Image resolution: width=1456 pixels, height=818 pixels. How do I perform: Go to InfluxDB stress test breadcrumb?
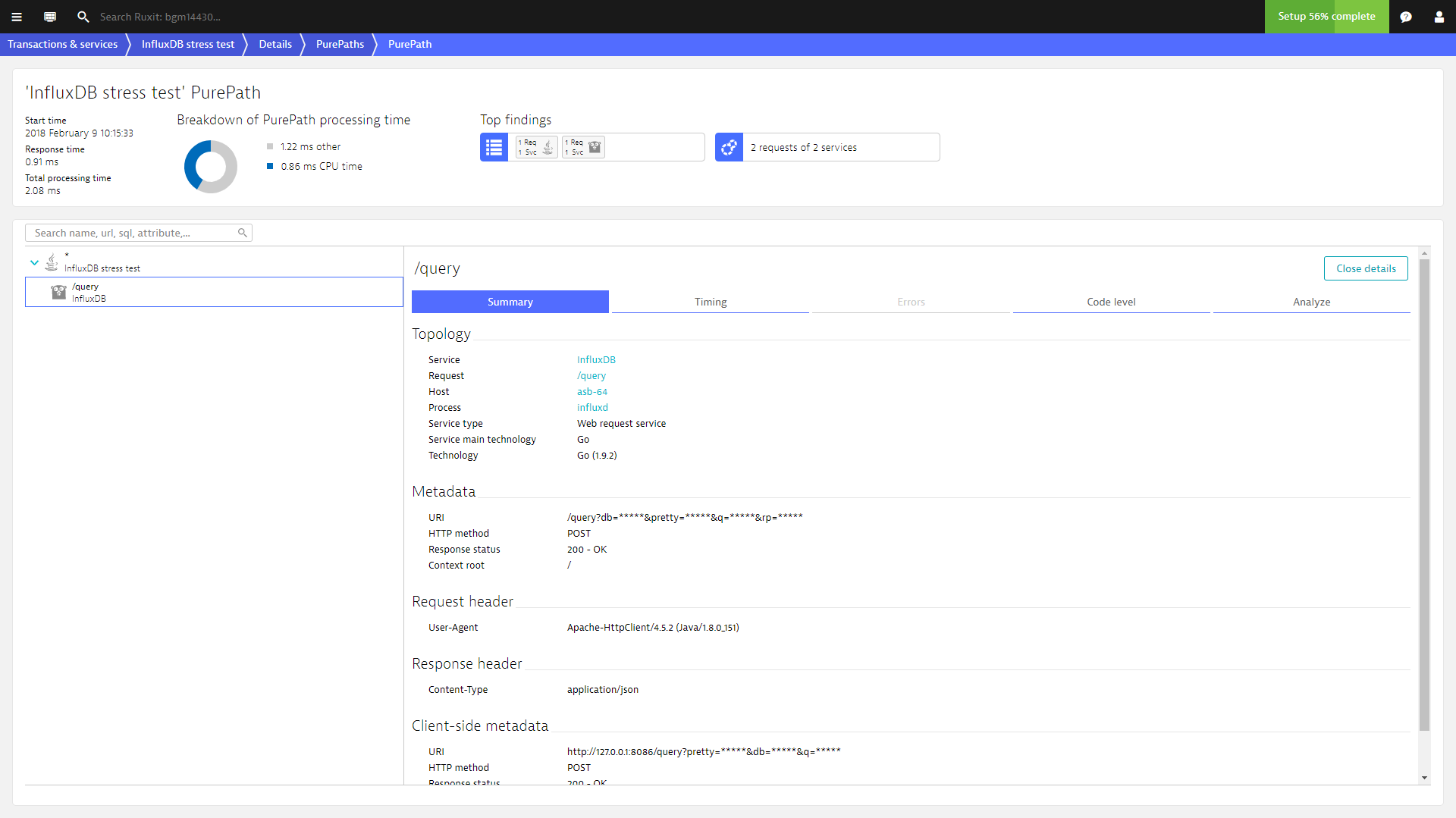pyautogui.click(x=188, y=44)
